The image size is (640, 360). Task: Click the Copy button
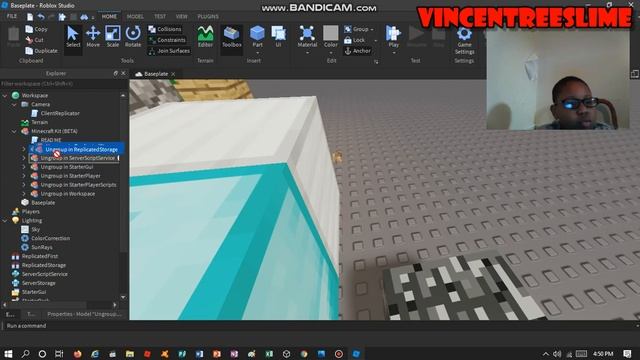tap(36, 29)
